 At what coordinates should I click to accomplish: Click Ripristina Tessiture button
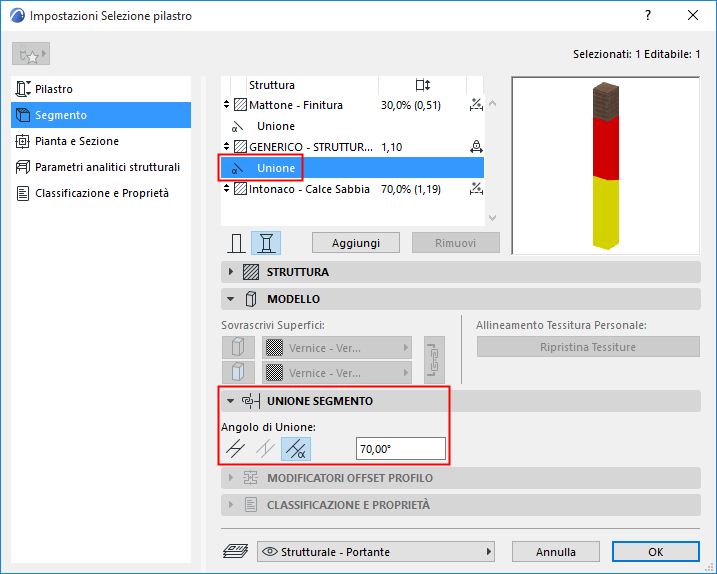coord(588,347)
